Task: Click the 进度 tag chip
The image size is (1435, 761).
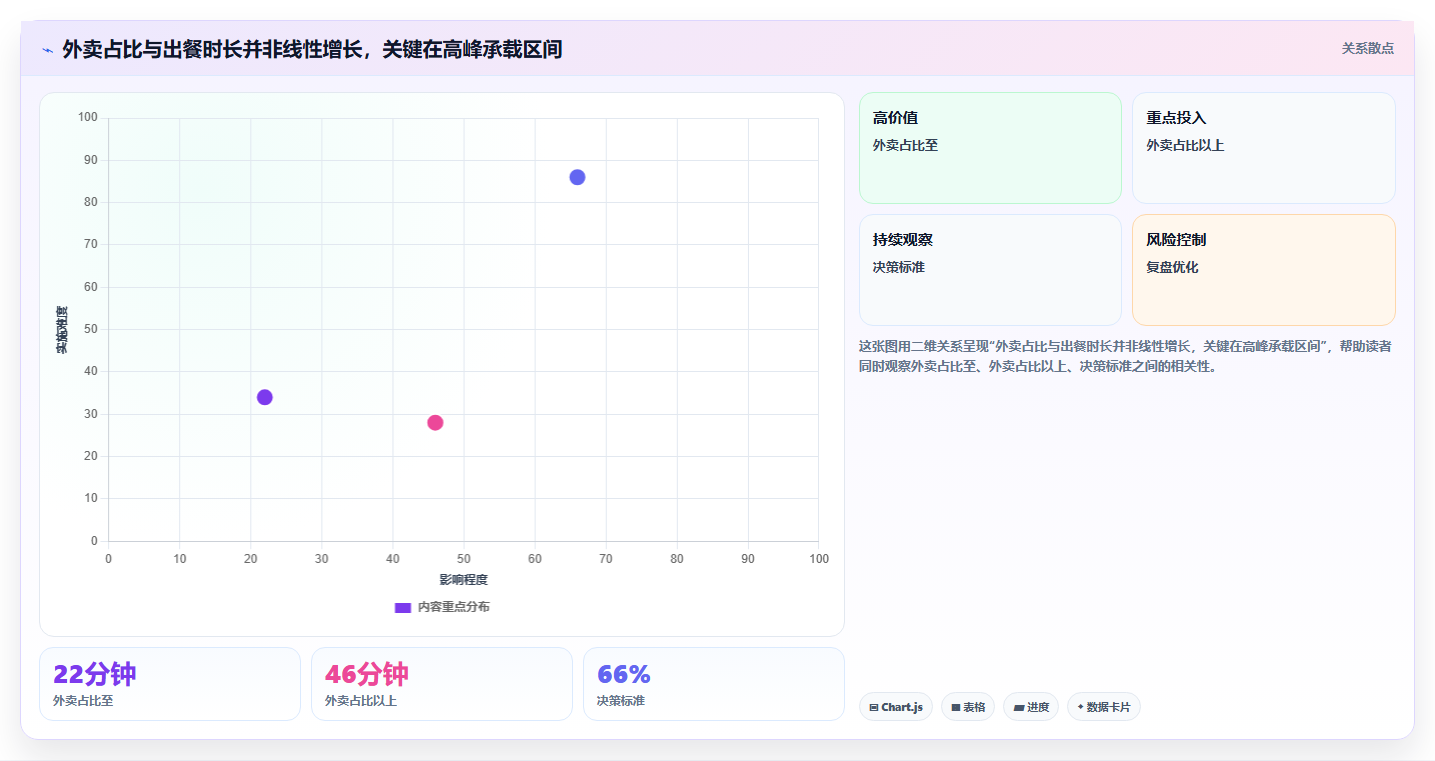Action: click(1031, 707)
